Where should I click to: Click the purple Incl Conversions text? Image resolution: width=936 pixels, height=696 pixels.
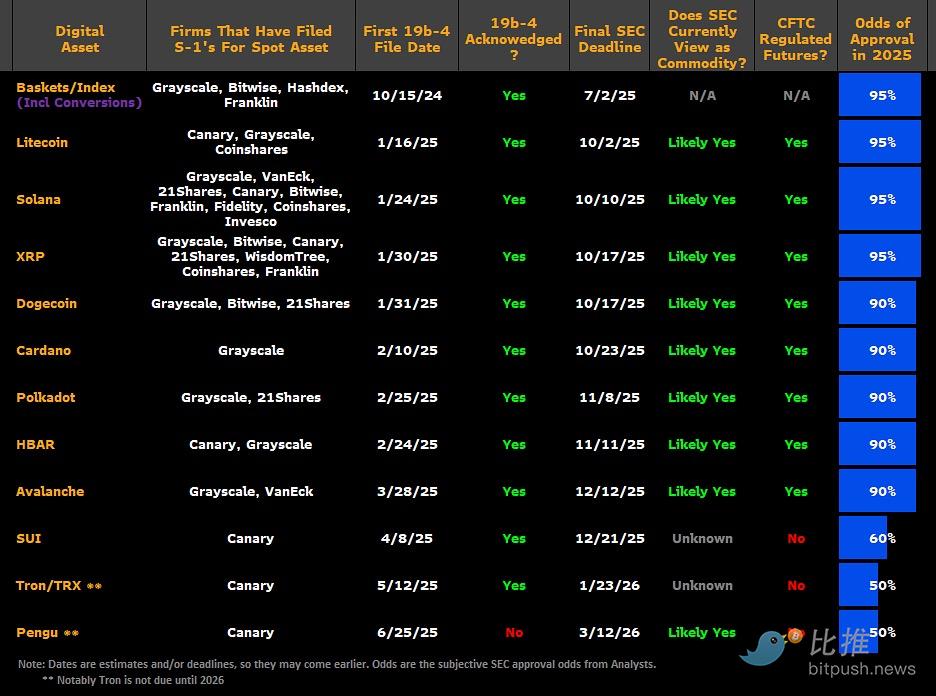[79, 102]
